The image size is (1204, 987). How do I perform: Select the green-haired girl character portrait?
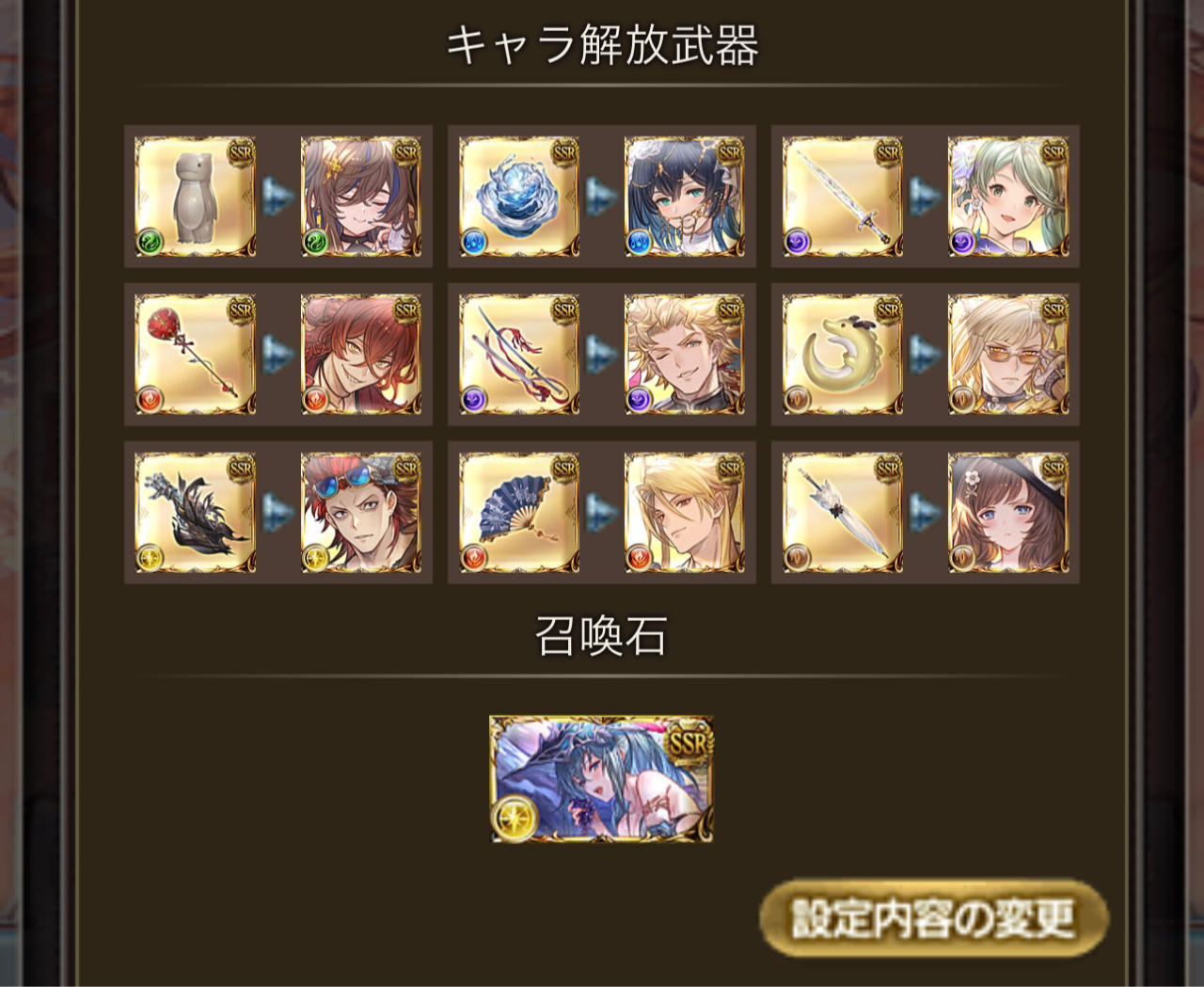point(1008,197)
